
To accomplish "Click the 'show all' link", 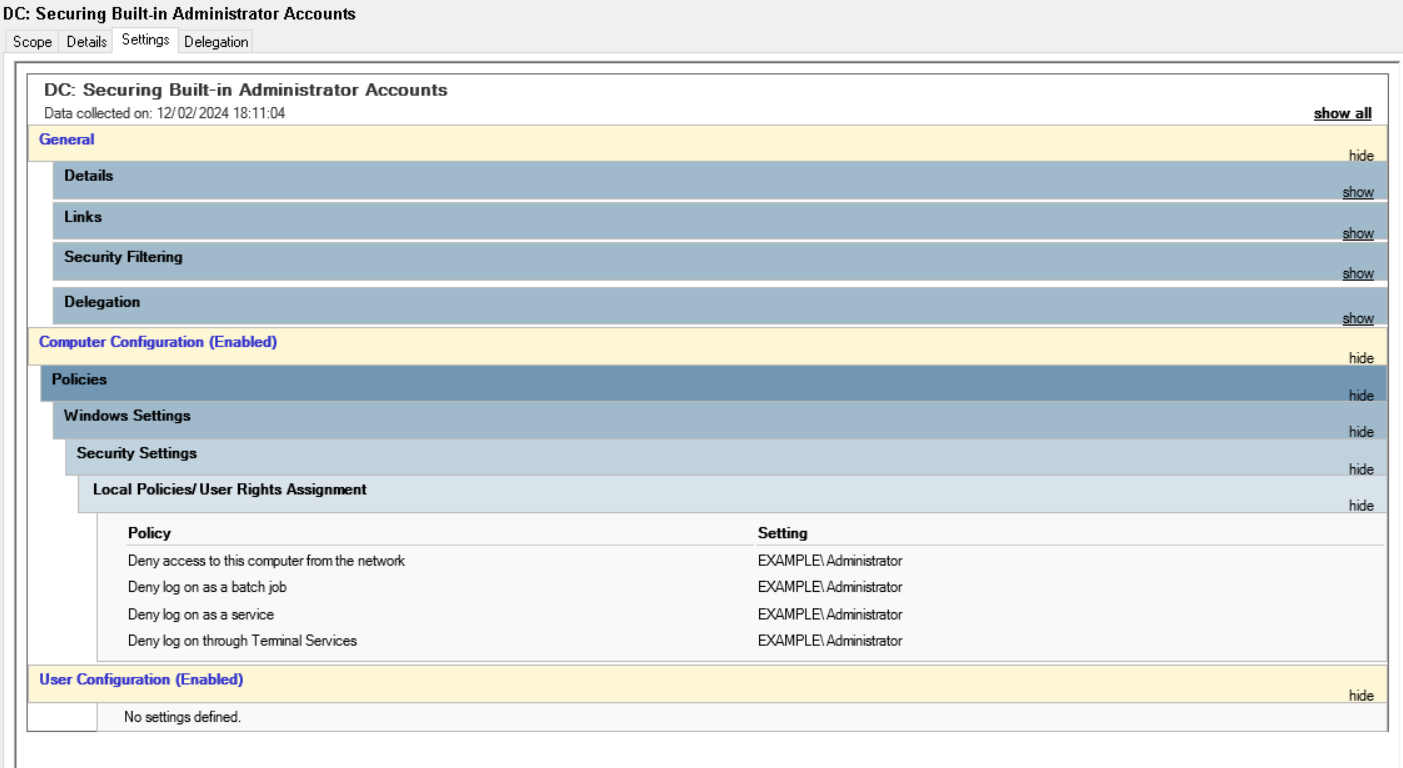I will click(1342, 114).
